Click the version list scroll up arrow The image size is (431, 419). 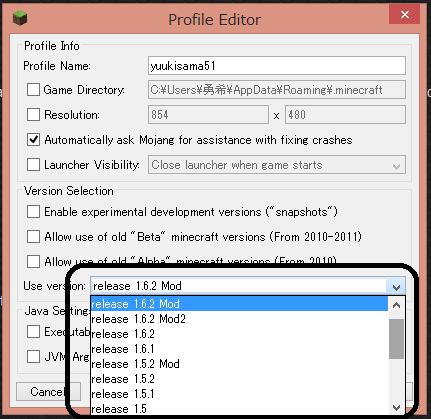coord(396,305)
